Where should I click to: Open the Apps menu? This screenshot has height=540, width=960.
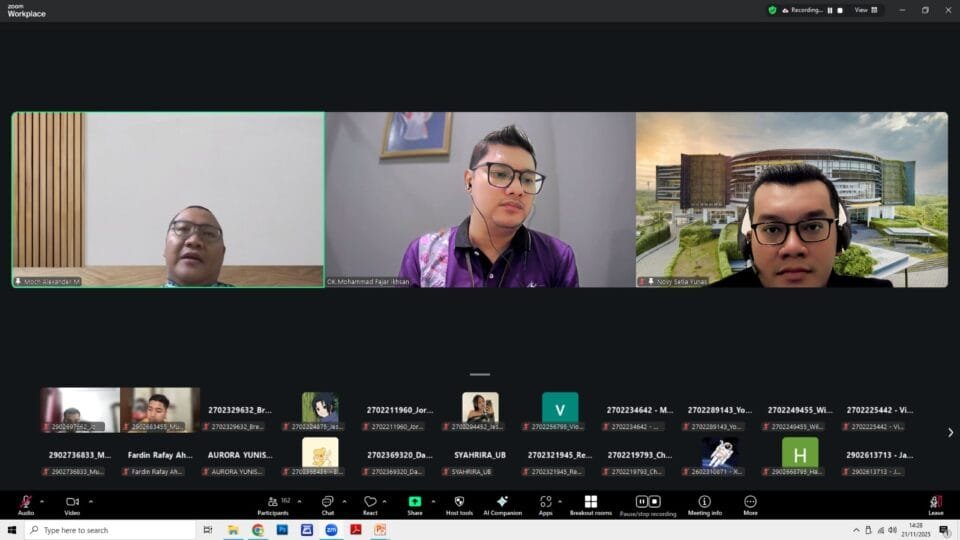pos(545,502)
